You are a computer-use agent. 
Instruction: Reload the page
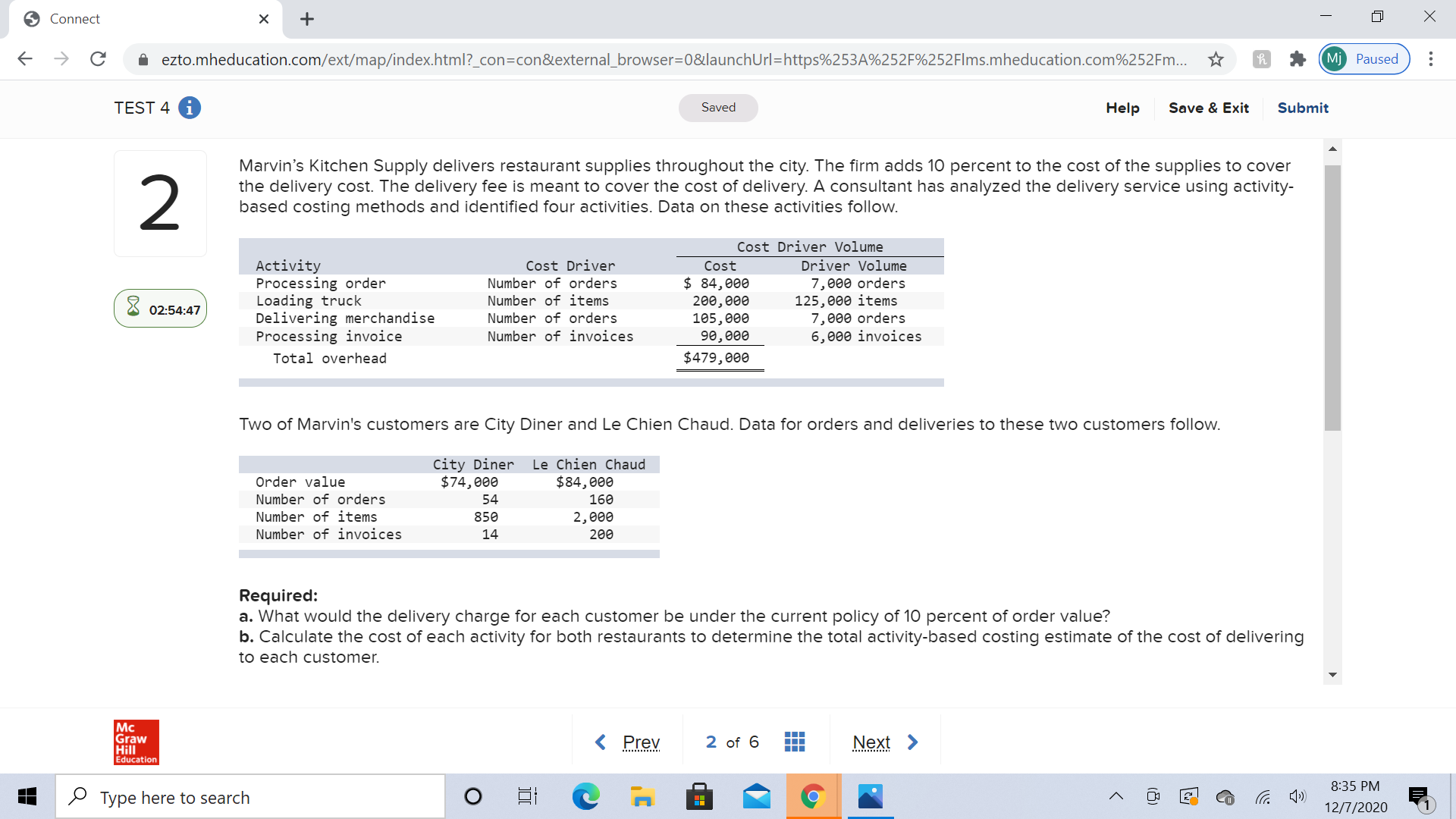[98, 59]
